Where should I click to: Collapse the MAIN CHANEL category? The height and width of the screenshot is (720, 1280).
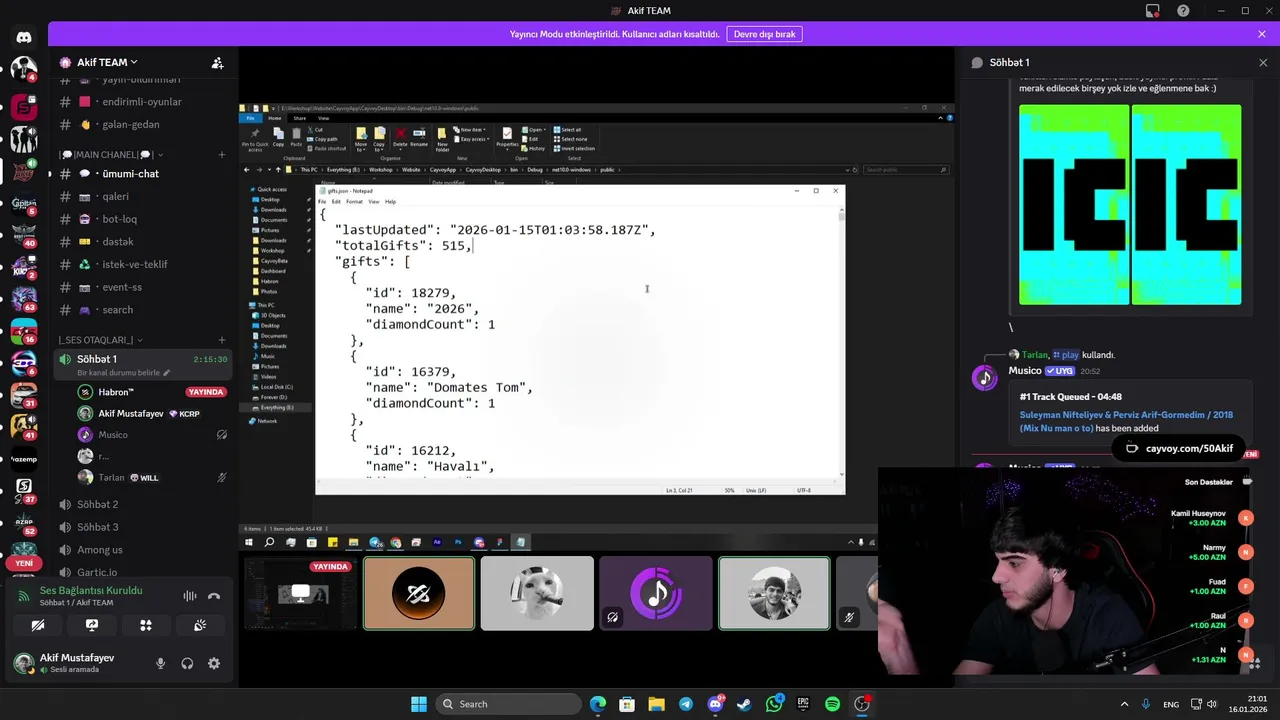[x=111, y=155]
